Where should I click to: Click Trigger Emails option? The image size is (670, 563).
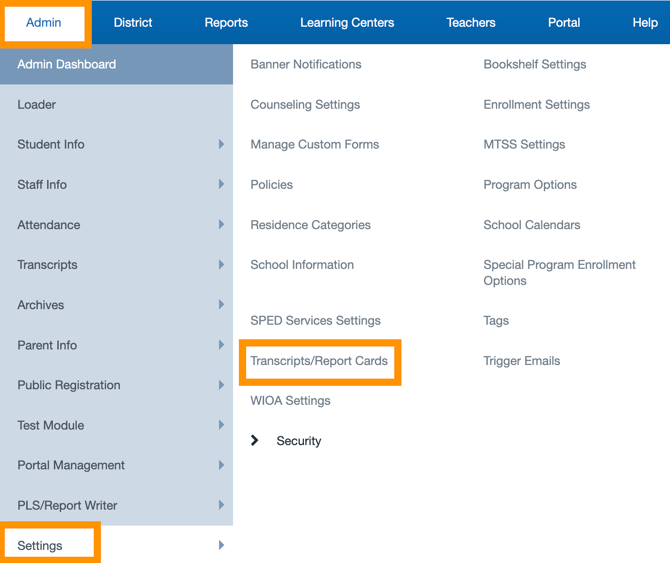[521, 361]
